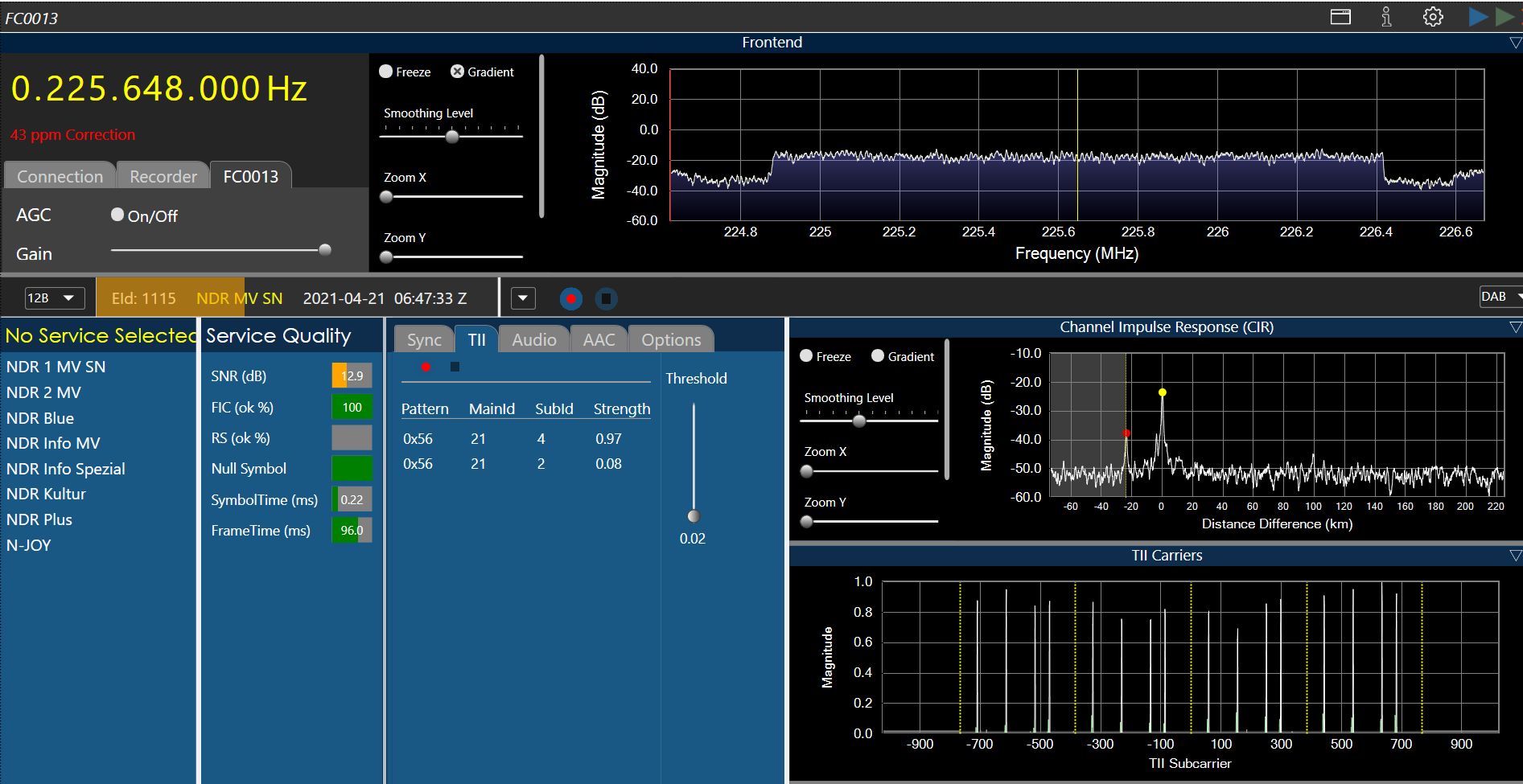Open the window layout icon
The width and height of the screenshot is (1523, 784).
pyautogui.click(x=1340, y=17)
